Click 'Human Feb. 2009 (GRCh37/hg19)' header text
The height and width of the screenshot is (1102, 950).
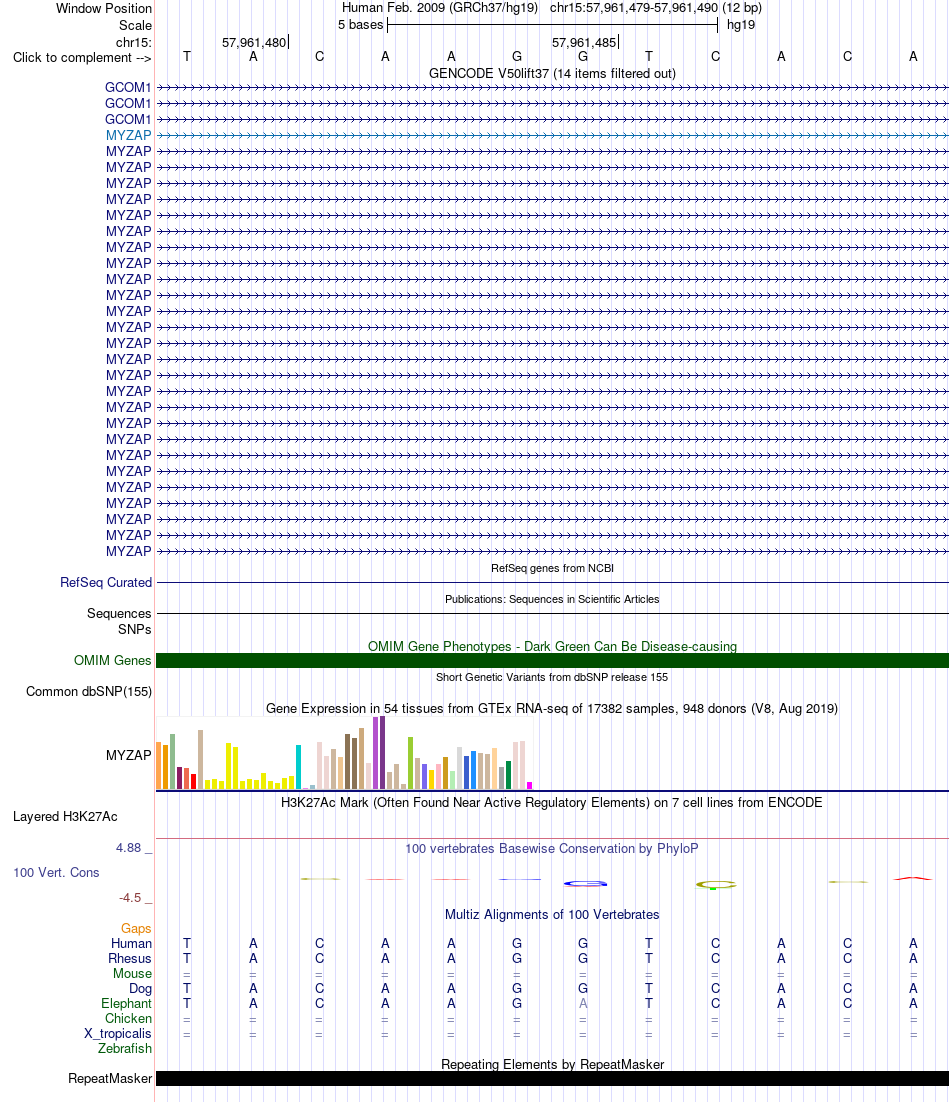pyautogui.click(x=440, y=8)
